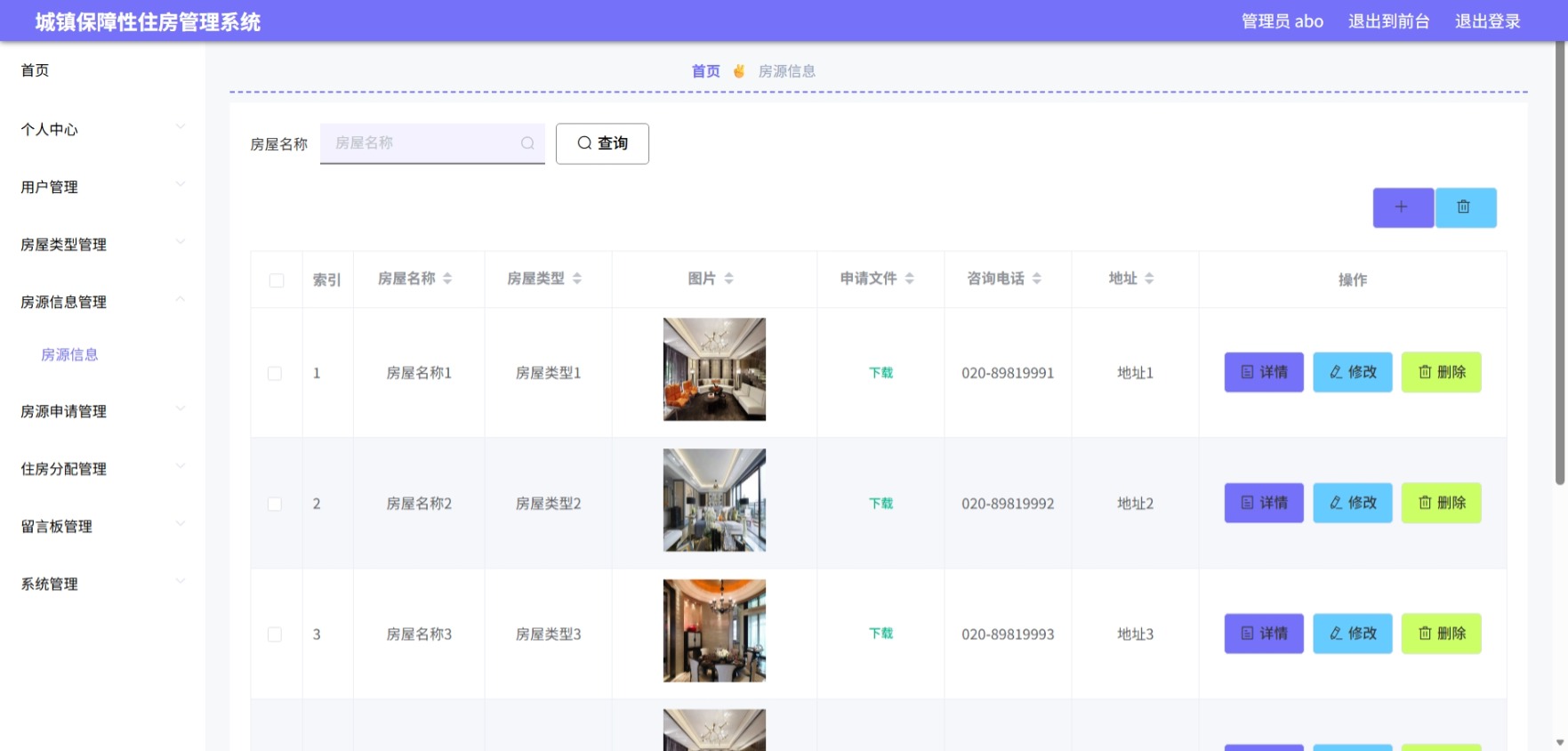Viewport: 1568px width, 751px height.
Task: Open image thumbnail for 房屋名称3
Action: click(714, 631)
